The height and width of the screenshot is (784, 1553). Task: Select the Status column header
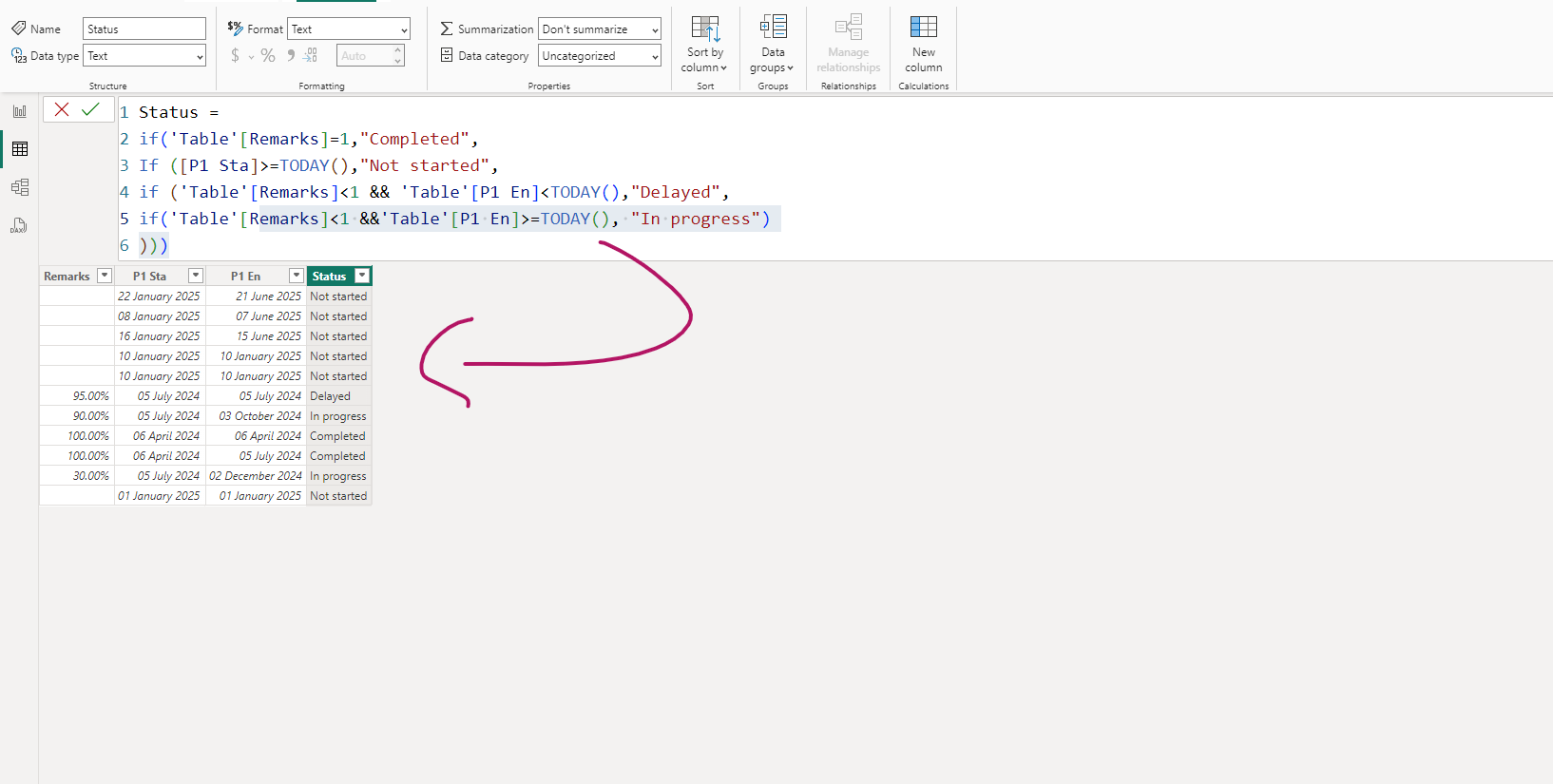pyautogui.click(x=330, y=277)
